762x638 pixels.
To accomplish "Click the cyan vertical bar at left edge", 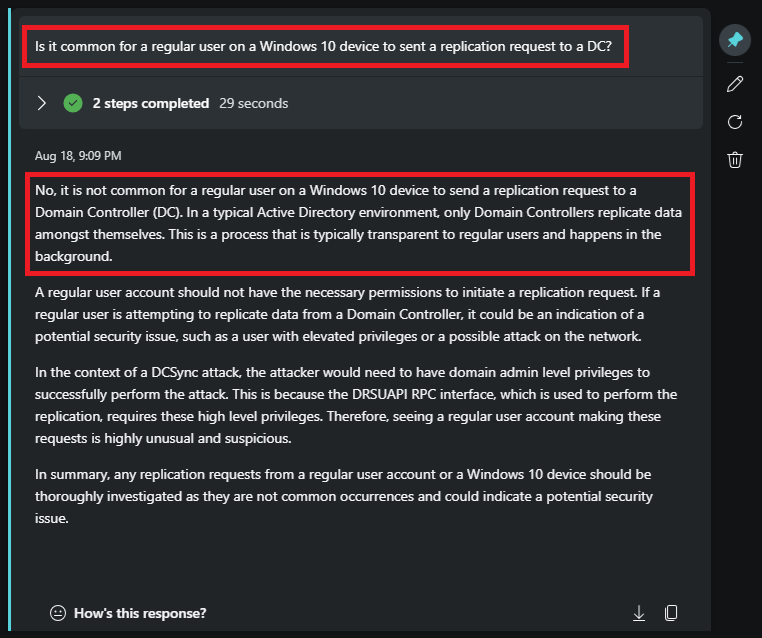I will 10,320.
